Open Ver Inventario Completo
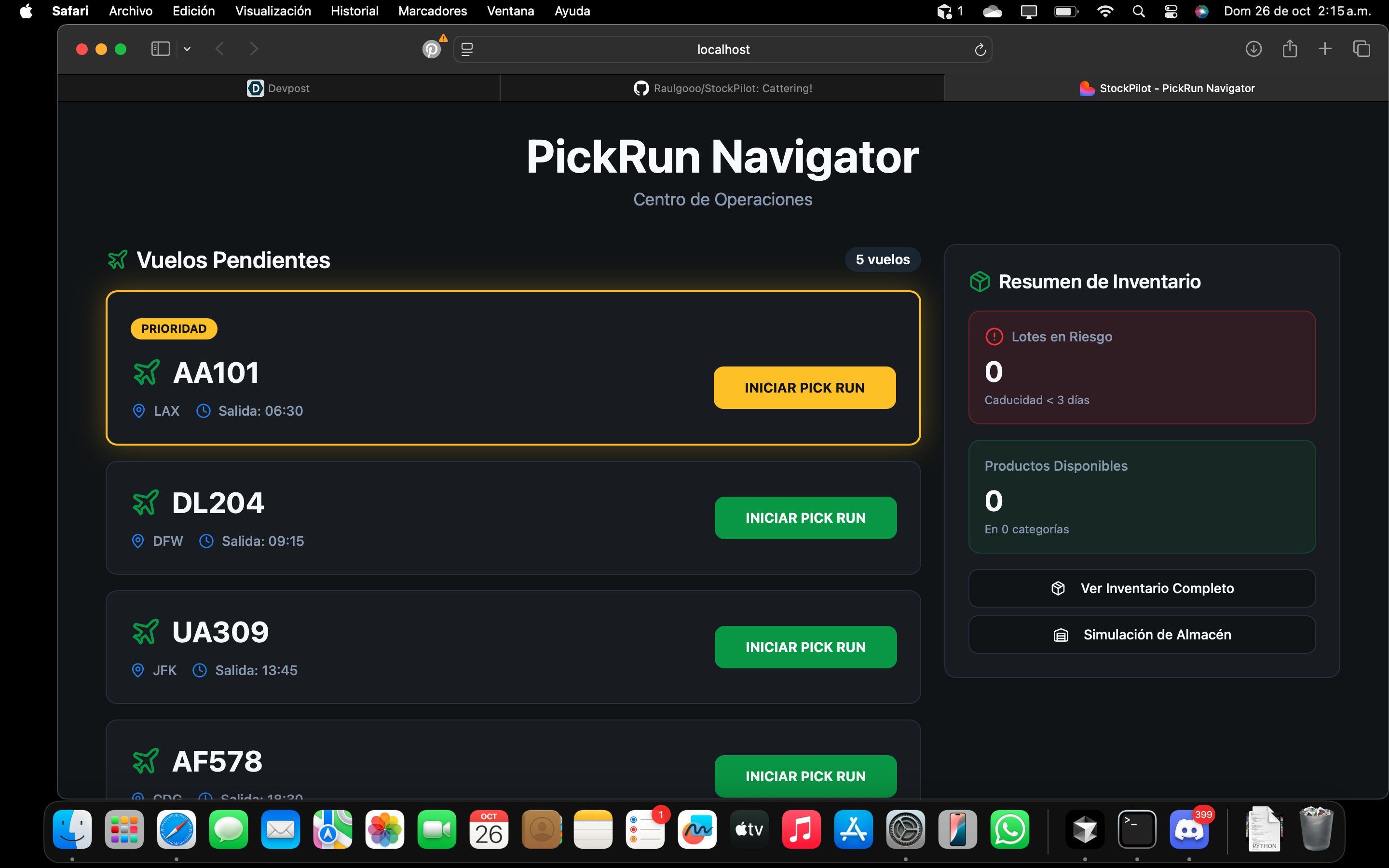Screen dimensions: 1389x868 [x=1142, y=588]
